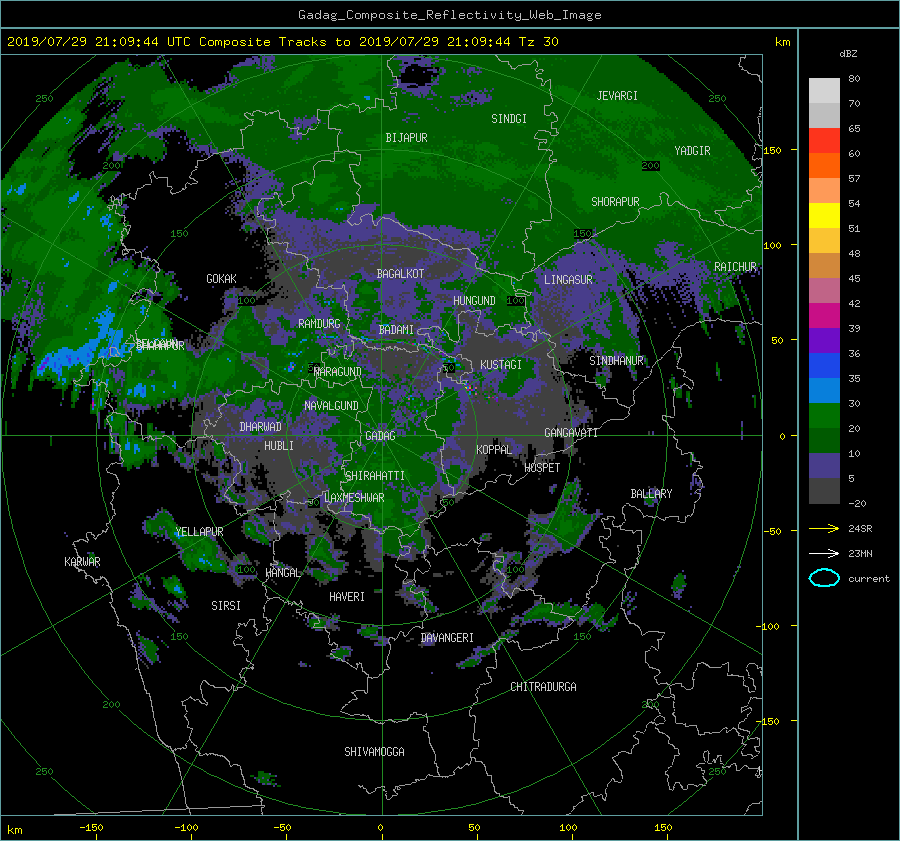Click the dBZ legend heading
Screen dimensions: 900x841
848,53
